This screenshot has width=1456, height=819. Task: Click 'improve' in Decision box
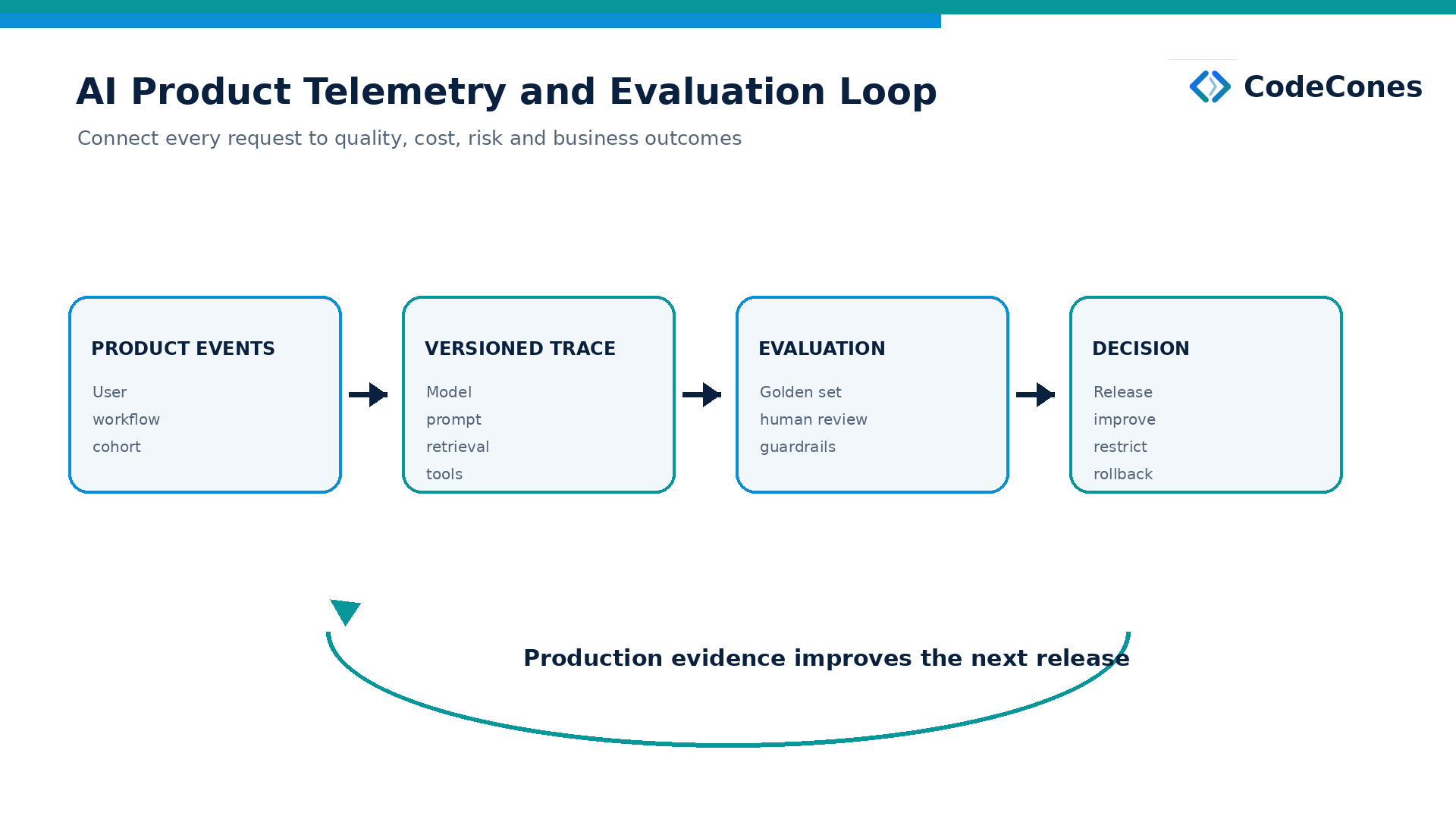[x=1125, y=420]
